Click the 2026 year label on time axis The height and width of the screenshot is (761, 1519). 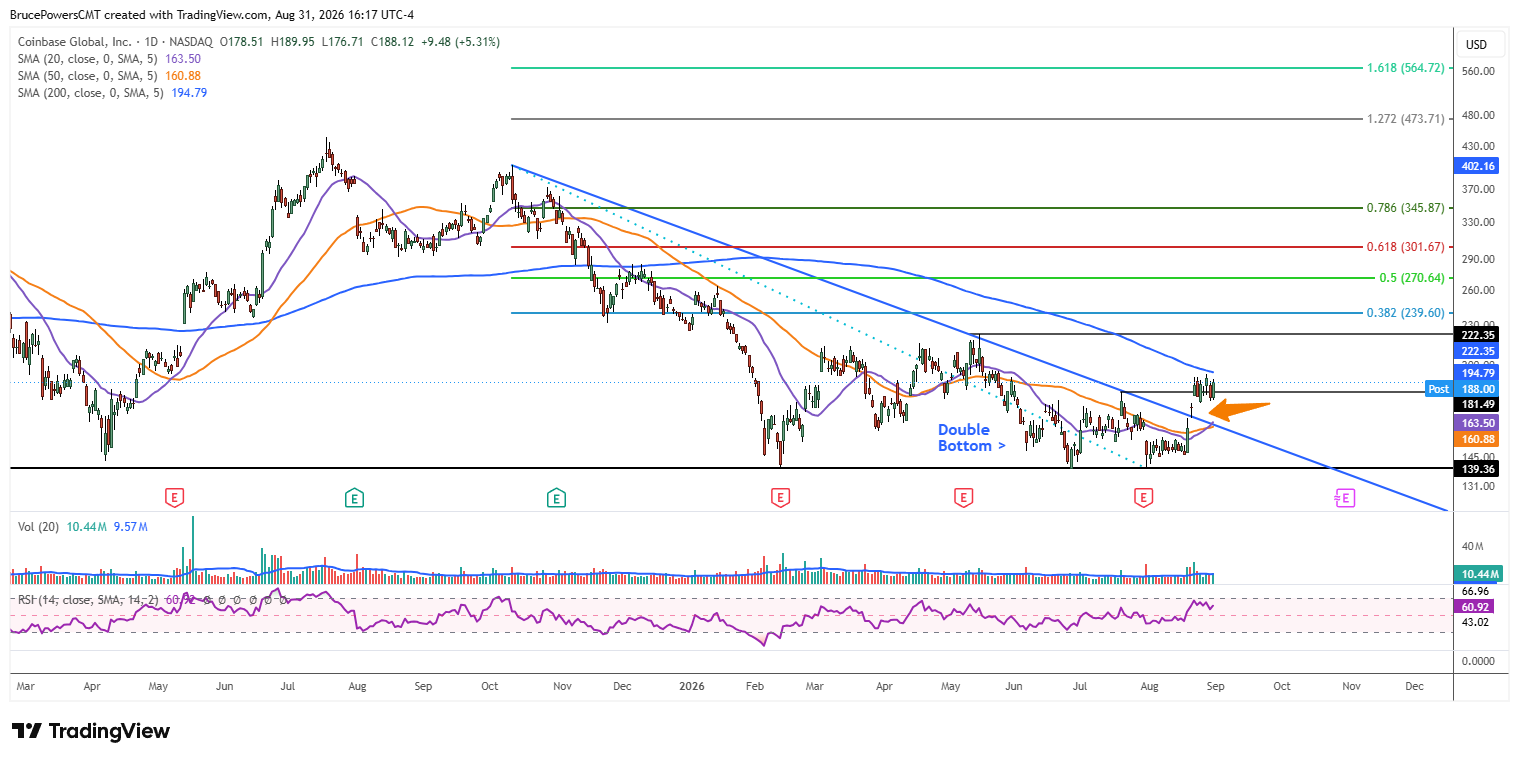pos(692,687)
